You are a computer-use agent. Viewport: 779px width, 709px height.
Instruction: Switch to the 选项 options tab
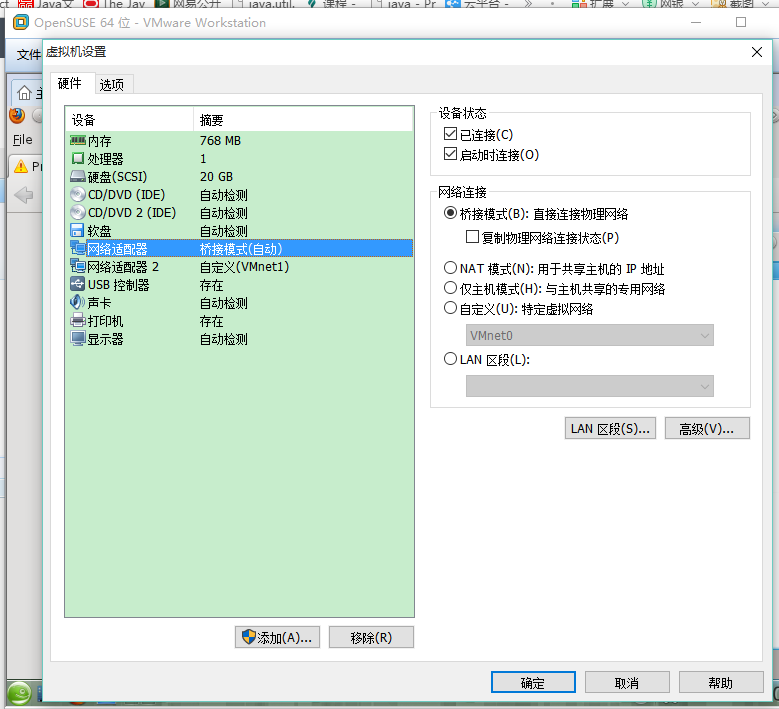tap(112, 85)
